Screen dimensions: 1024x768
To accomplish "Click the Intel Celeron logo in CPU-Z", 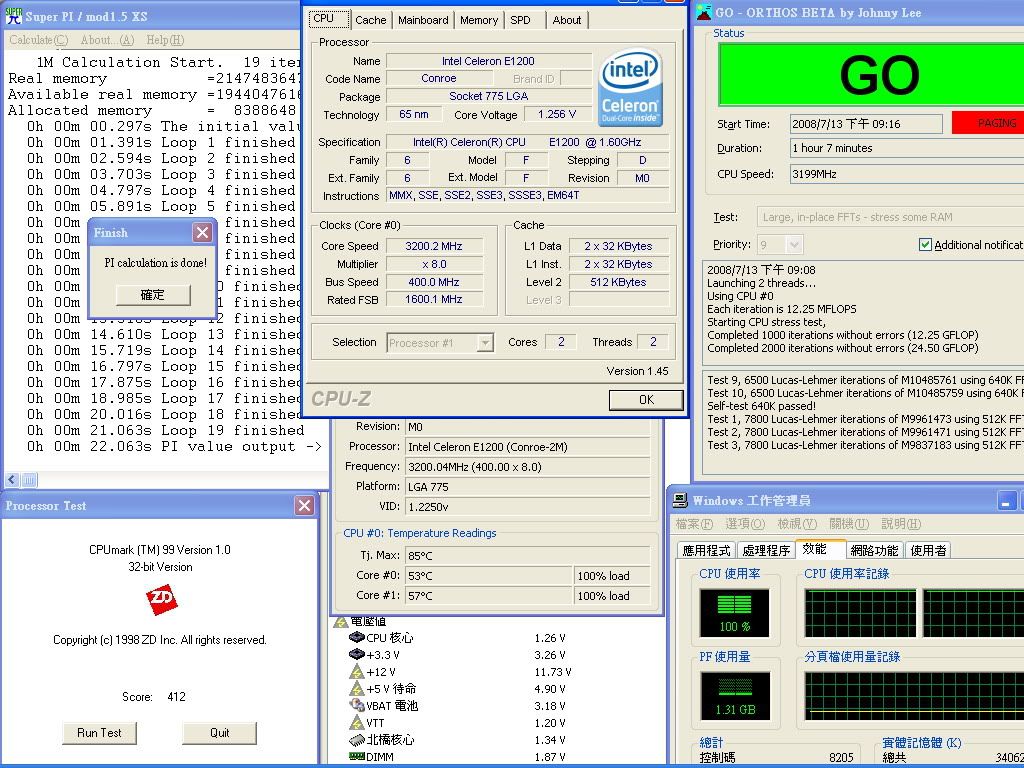I will click(x=630, y=88).
